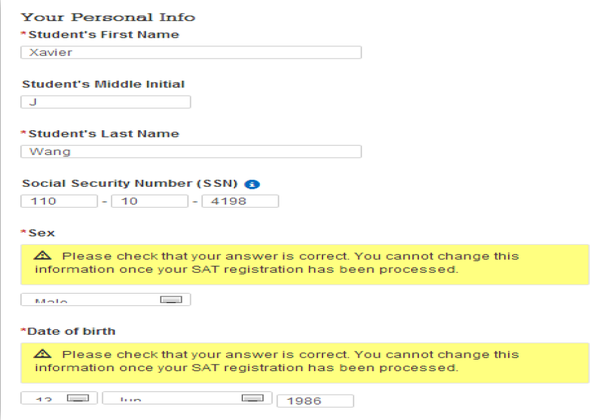Viewport: 600px width, 420px height.
Task: Click the Student's First Name label
Action: [104, 35]
